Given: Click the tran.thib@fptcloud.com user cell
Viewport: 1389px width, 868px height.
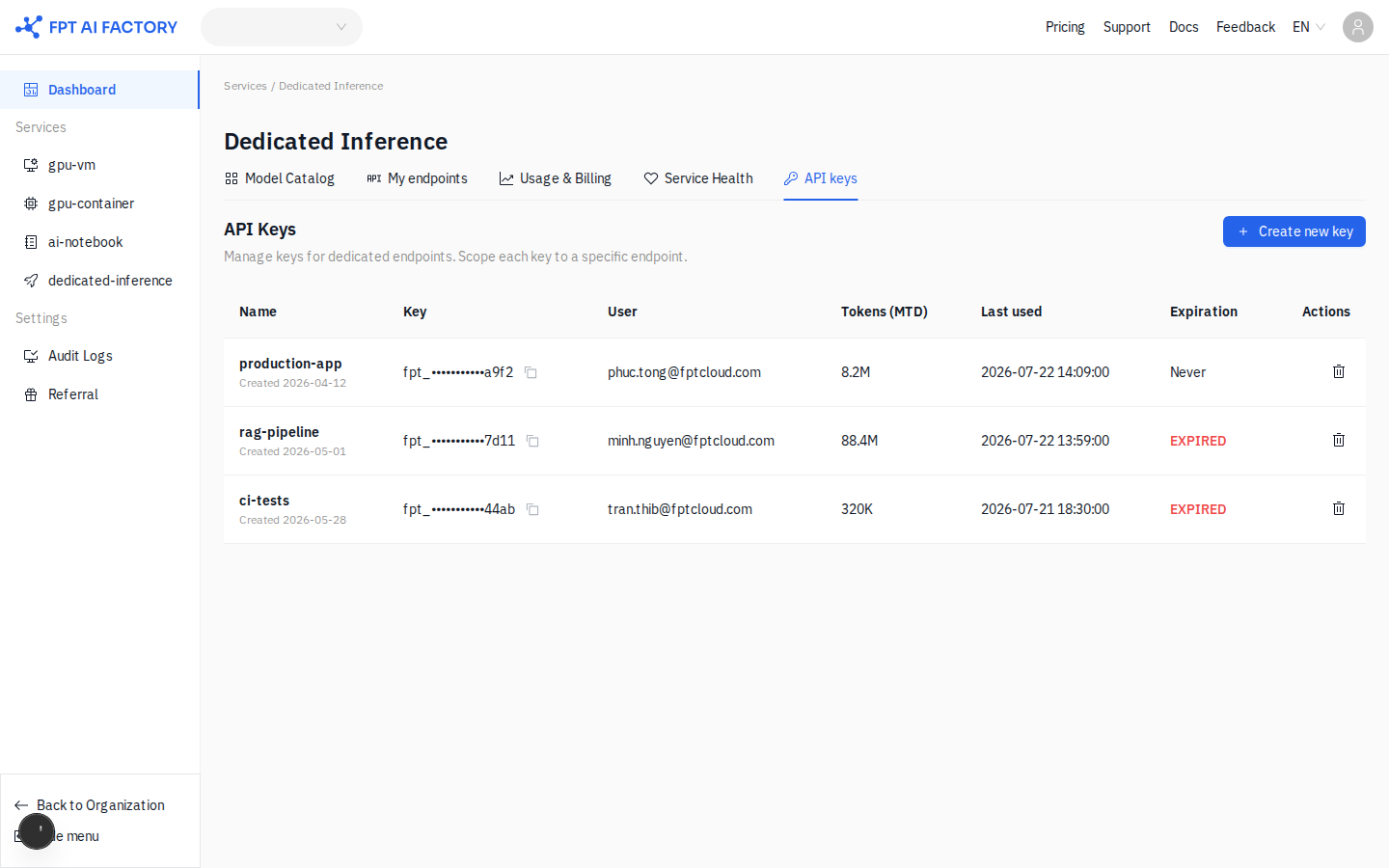Looking at the screenshot, I should click(x=680, y=509).
